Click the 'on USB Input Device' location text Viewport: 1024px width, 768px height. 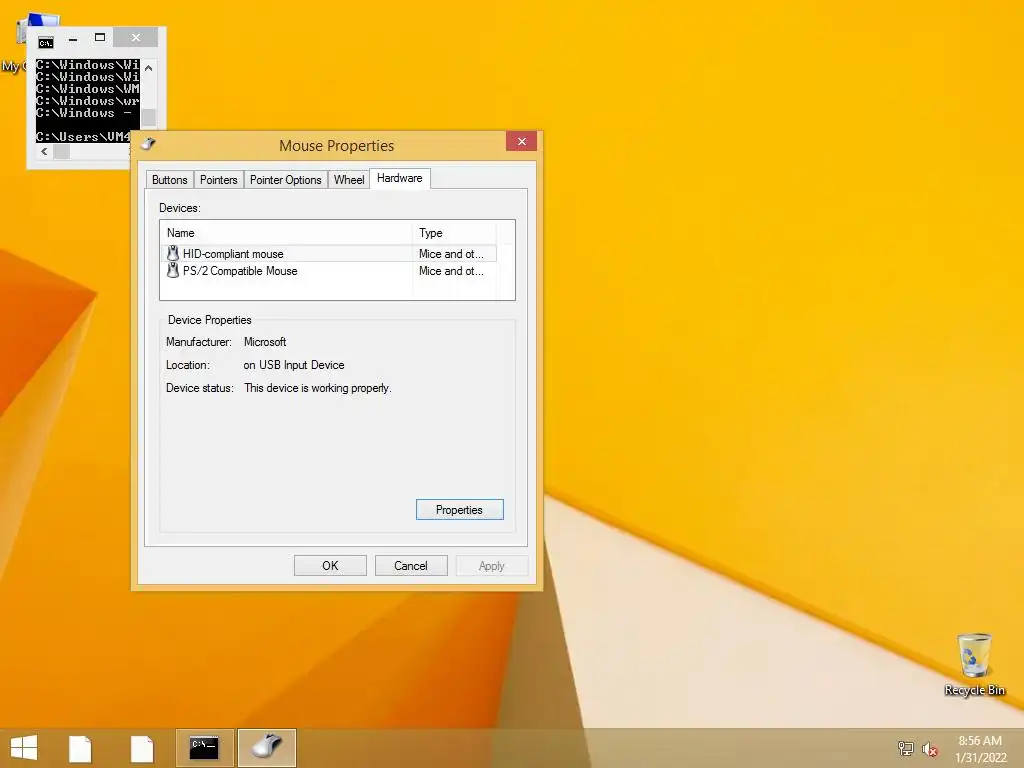coord(294,365)
